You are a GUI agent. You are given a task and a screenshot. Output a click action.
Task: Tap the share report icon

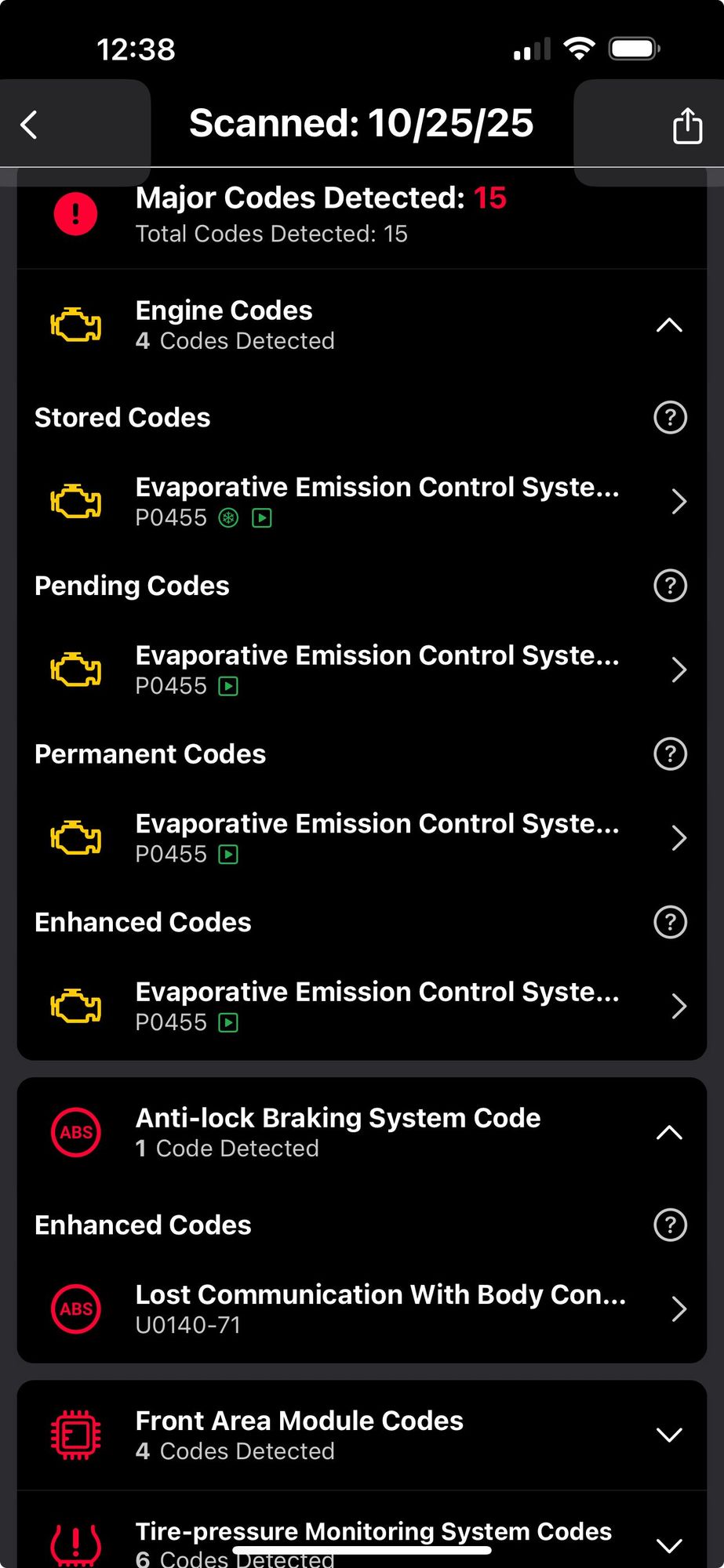click(x=687, y=125)
